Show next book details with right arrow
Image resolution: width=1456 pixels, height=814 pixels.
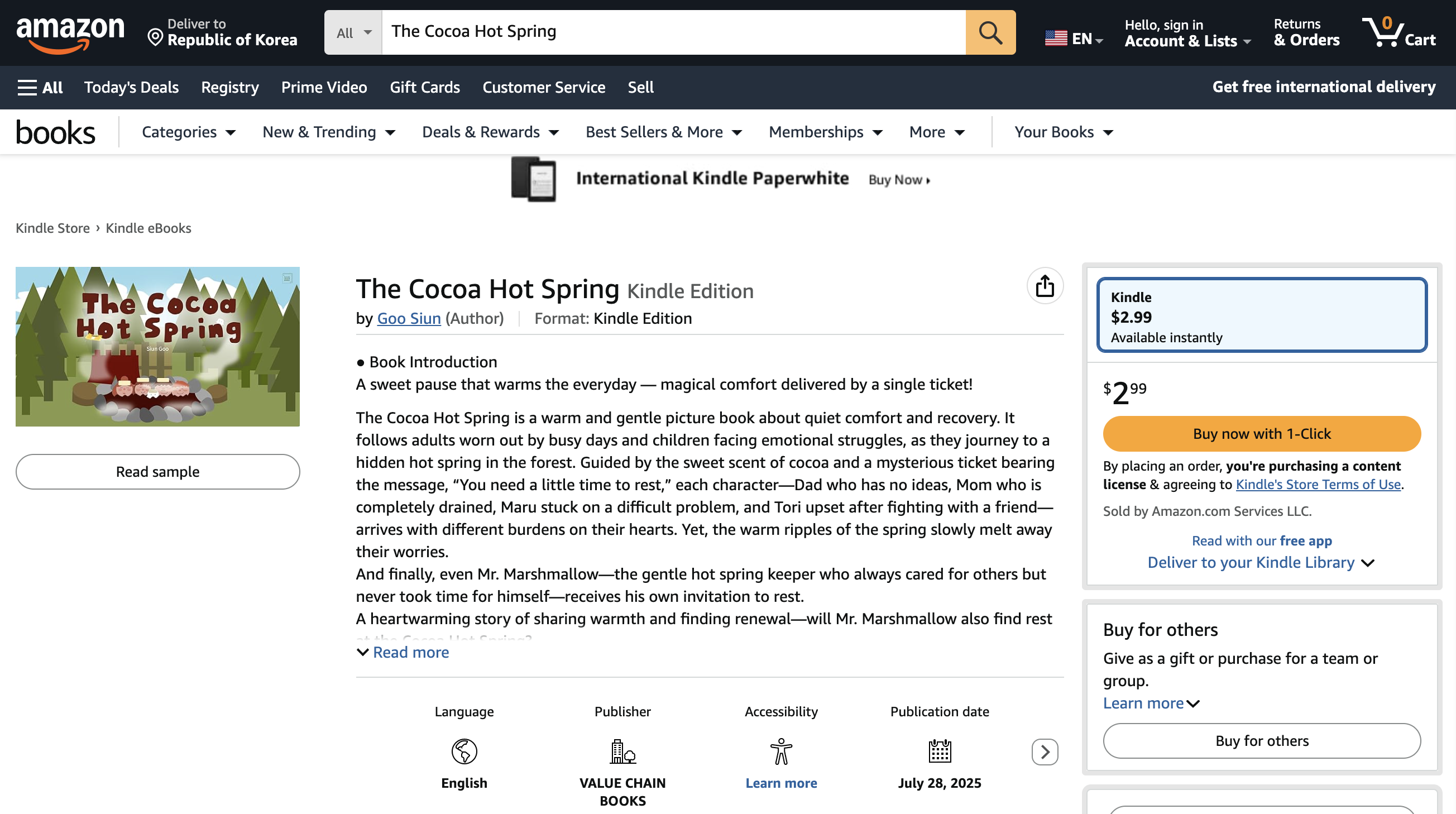click(1045, 752)
